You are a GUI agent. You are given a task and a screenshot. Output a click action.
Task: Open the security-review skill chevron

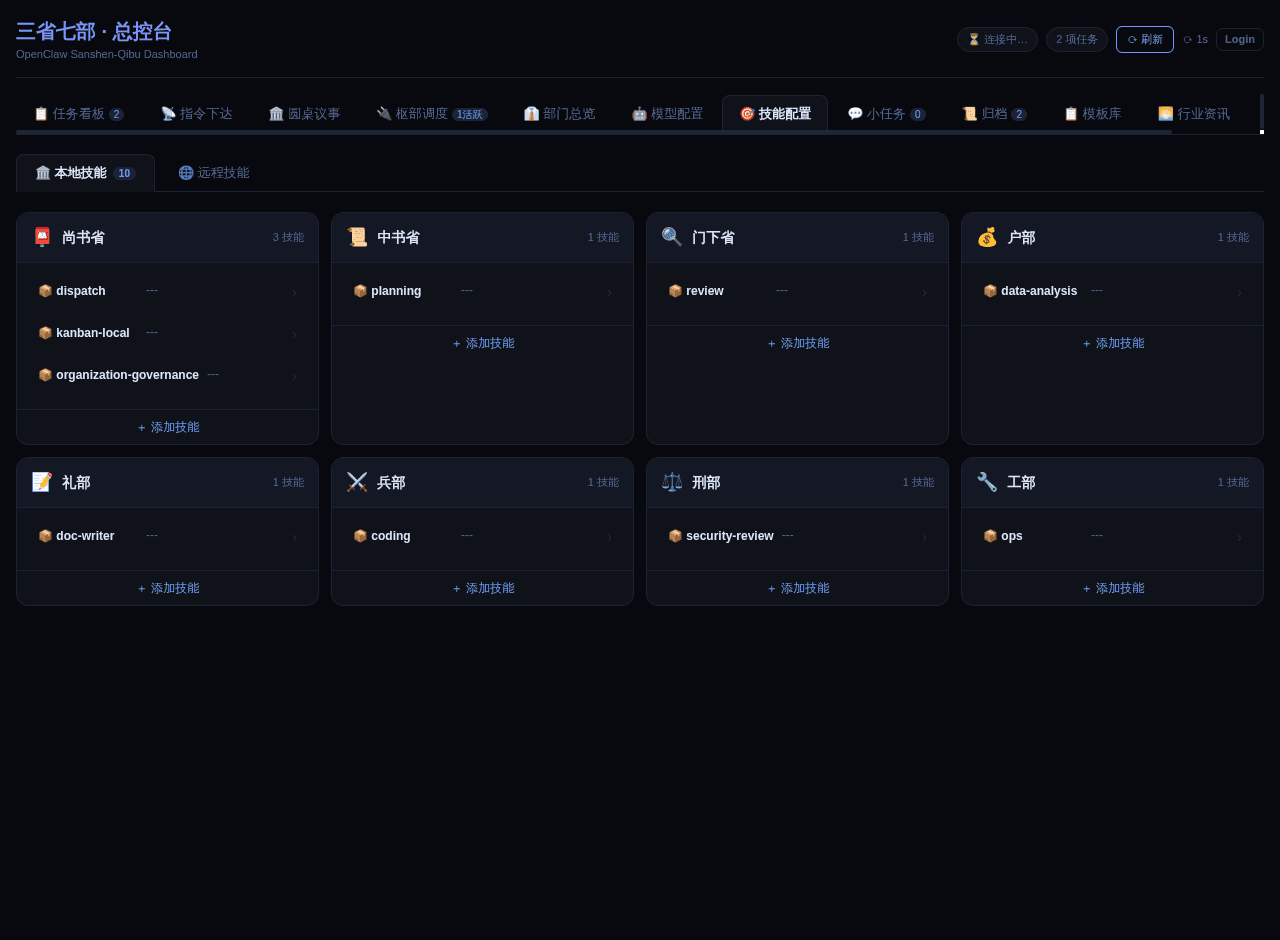click(x=924, y=537)
